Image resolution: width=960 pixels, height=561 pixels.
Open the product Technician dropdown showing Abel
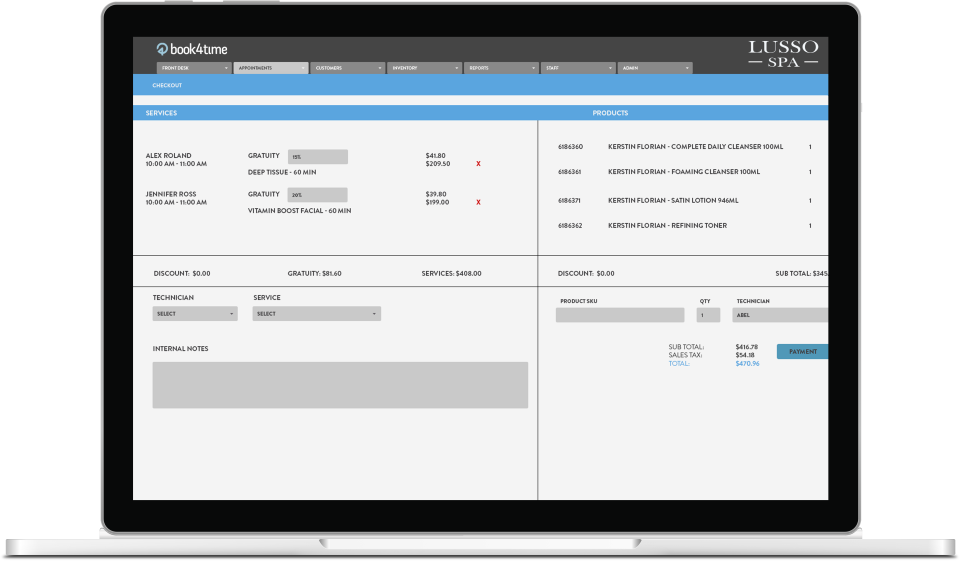click(x=780, y=315)
